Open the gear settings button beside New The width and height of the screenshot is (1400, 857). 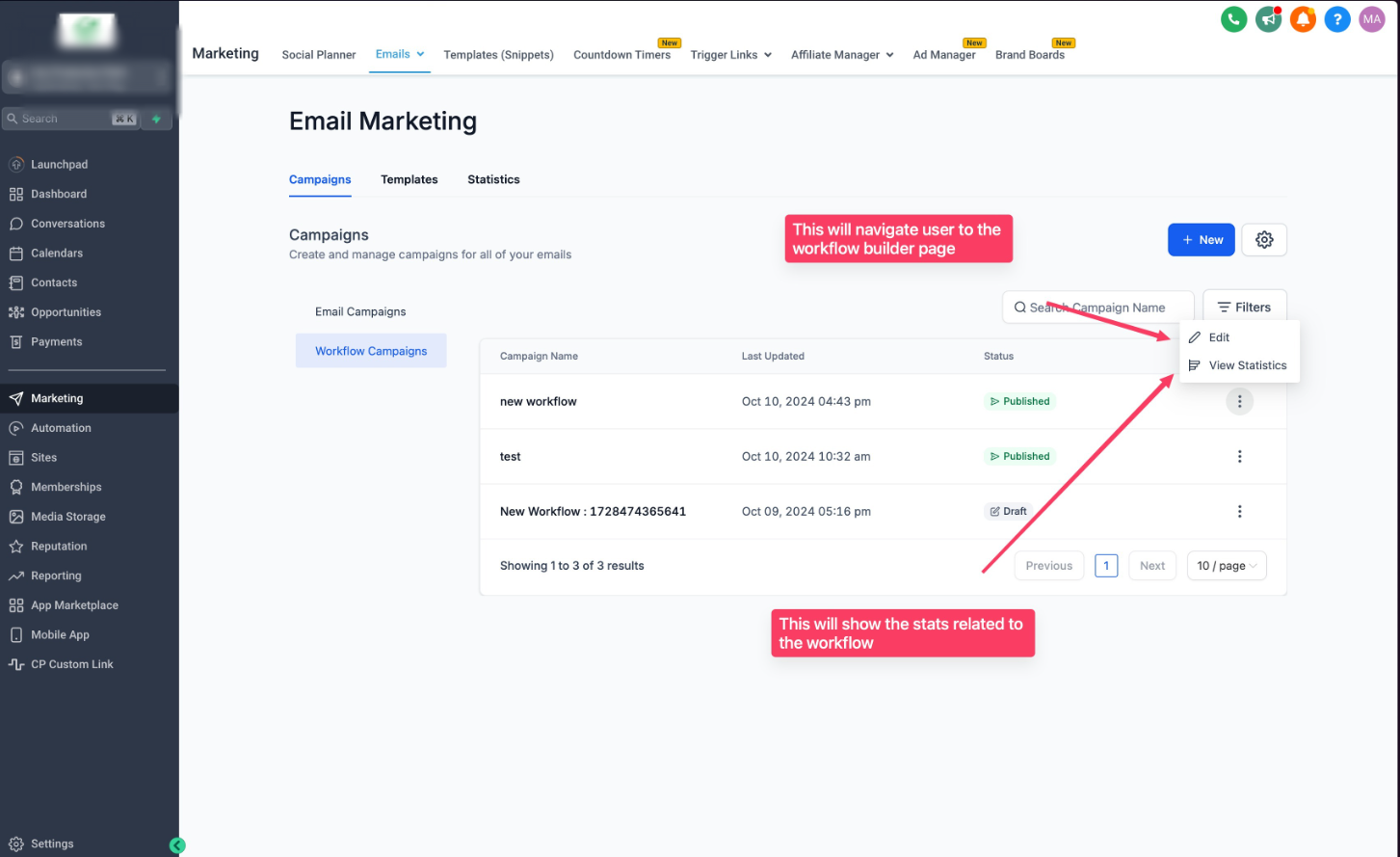1264,240
